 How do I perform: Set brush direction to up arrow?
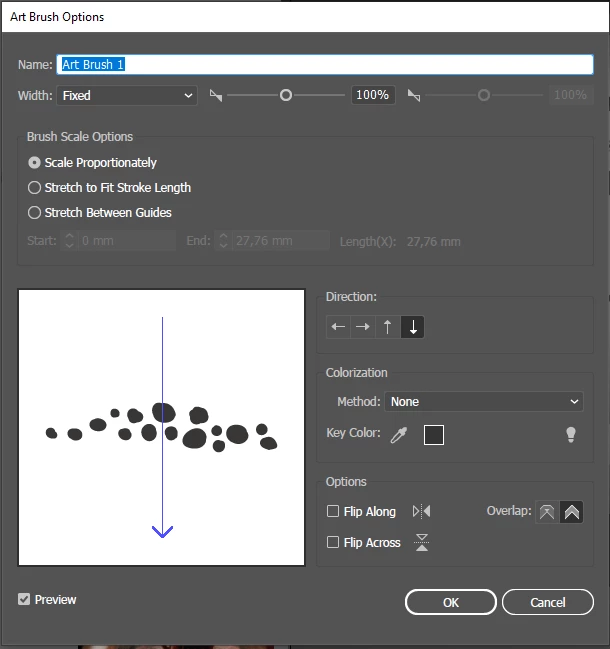click(388, 327)
